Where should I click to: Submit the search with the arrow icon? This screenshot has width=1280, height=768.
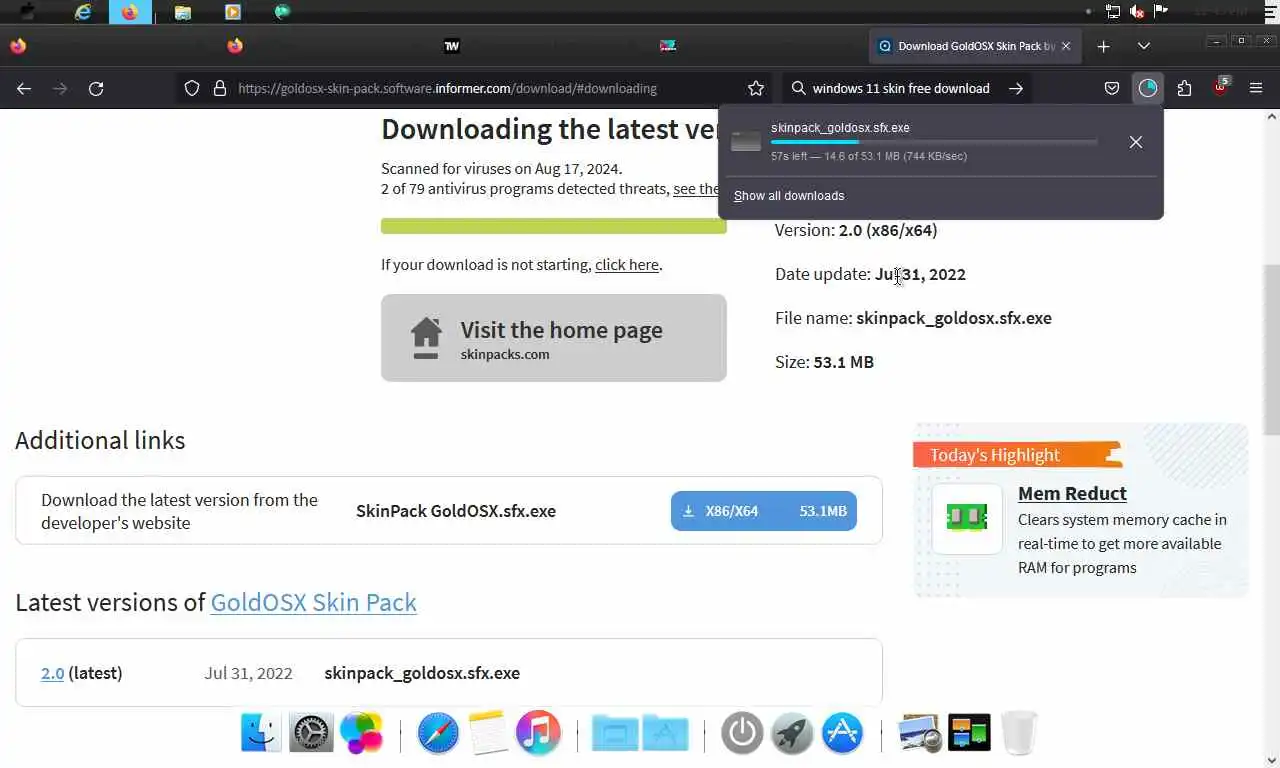[1016, 88]
